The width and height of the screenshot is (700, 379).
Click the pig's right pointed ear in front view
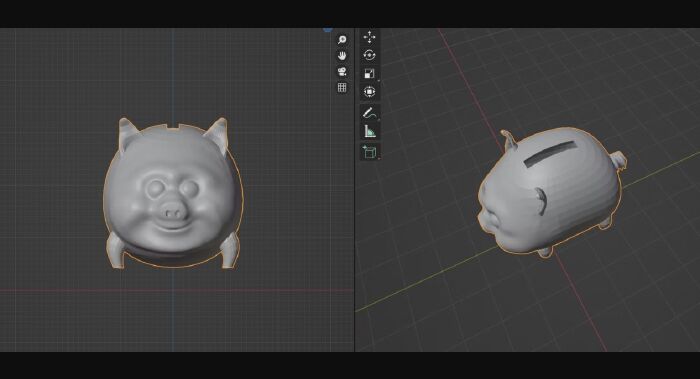(217, 133)
